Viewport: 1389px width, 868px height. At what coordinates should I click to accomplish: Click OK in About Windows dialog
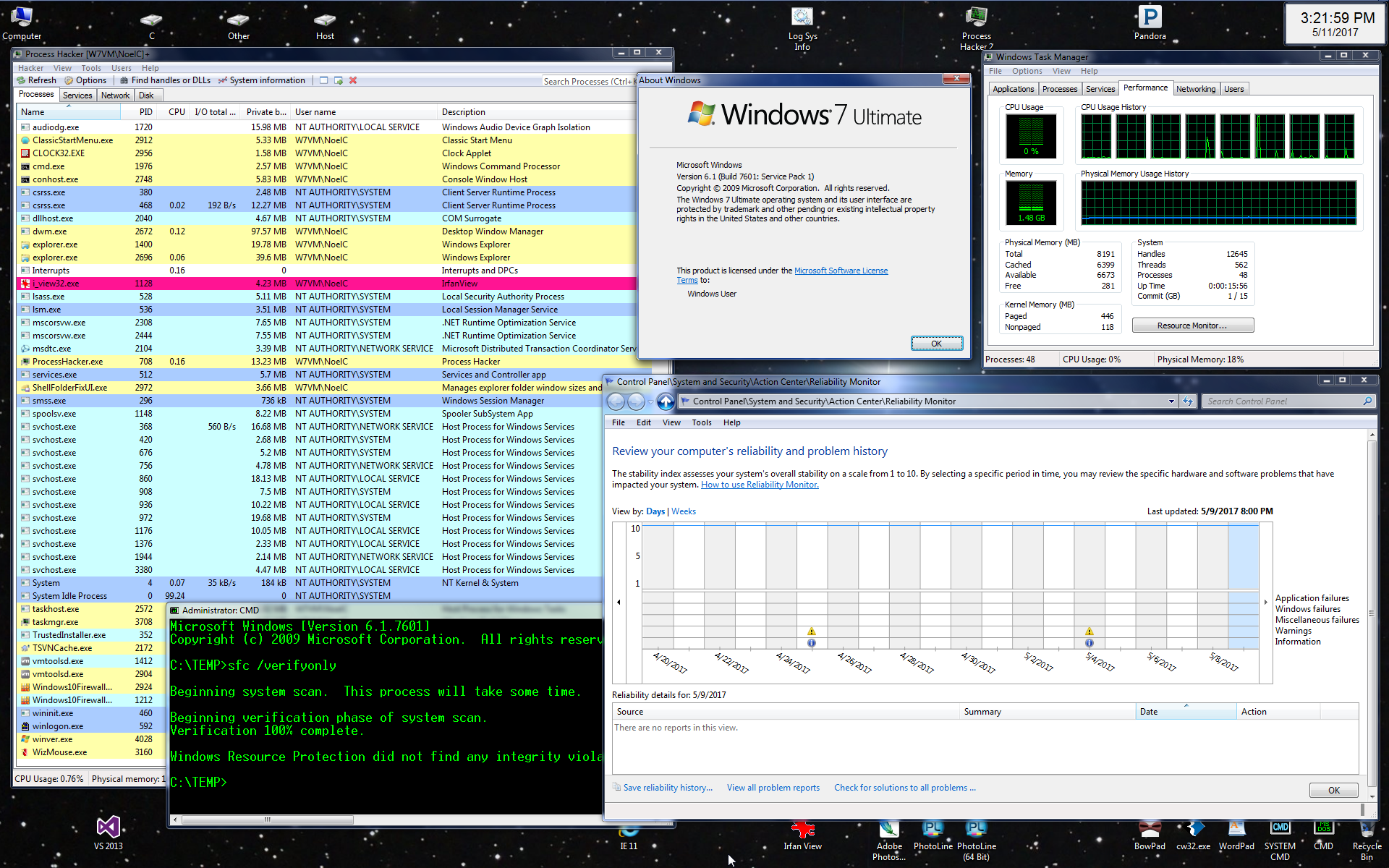936,344
